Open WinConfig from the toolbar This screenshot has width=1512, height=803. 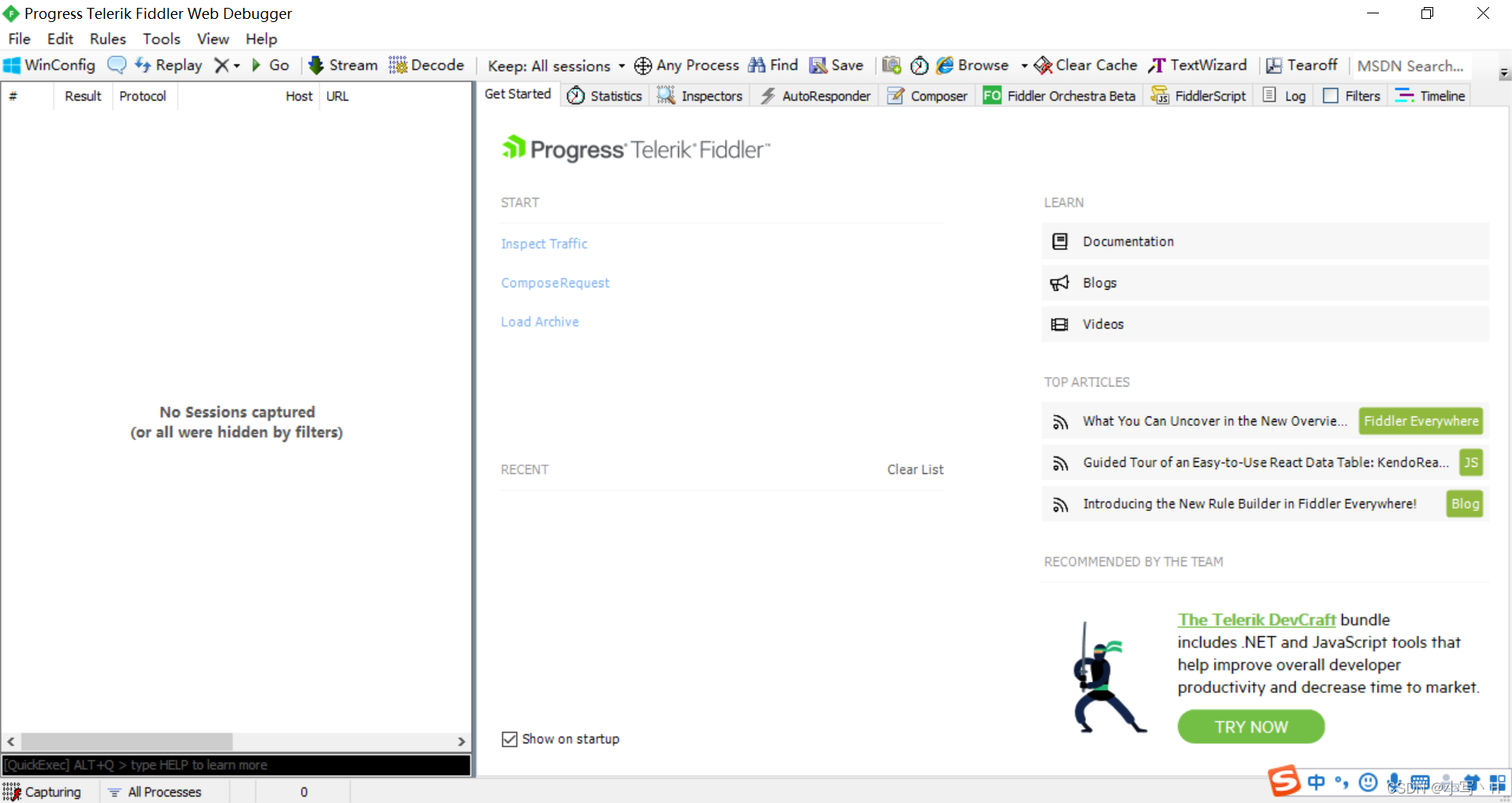pos(49,65)
